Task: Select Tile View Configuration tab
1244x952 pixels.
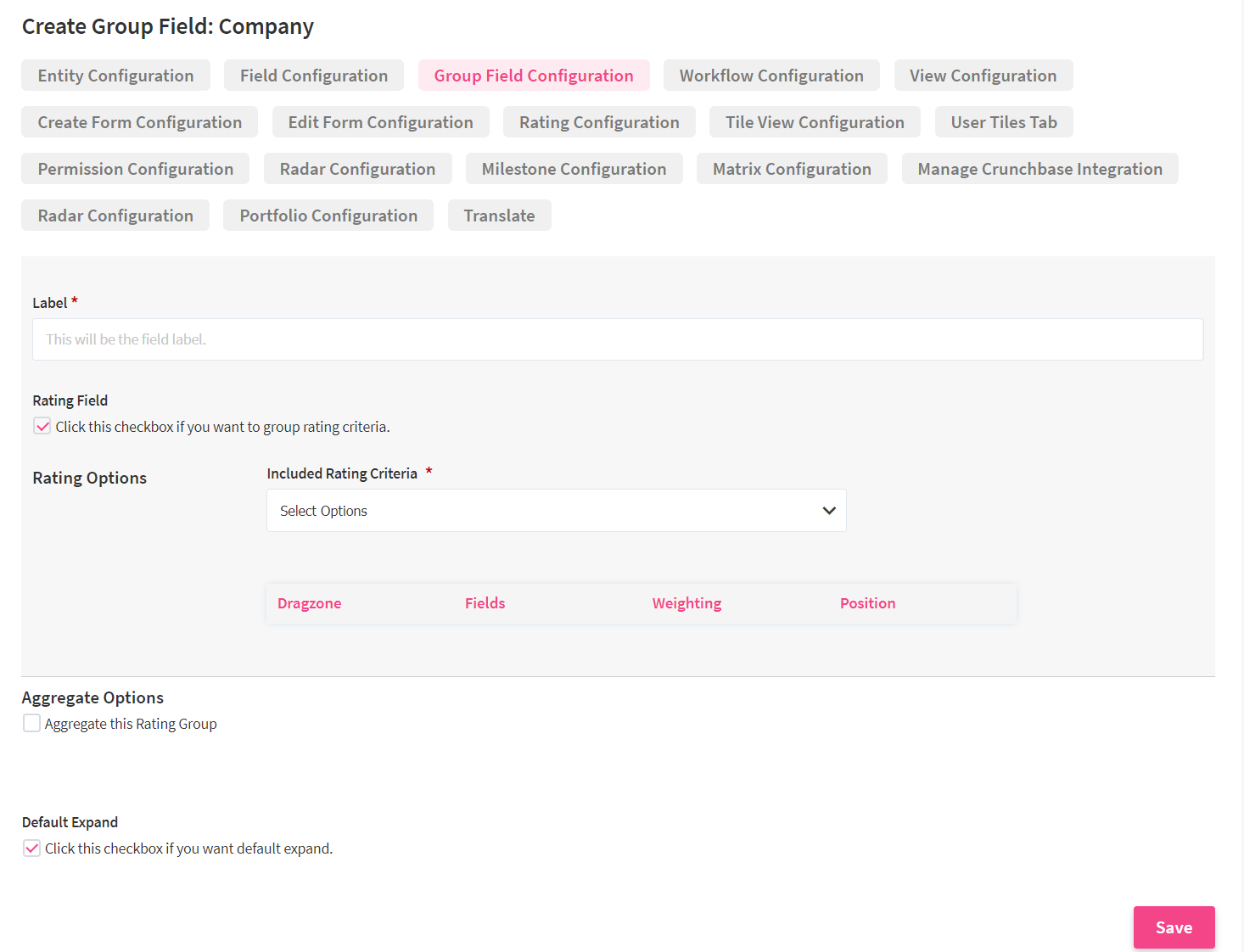Action: (814, 122)
